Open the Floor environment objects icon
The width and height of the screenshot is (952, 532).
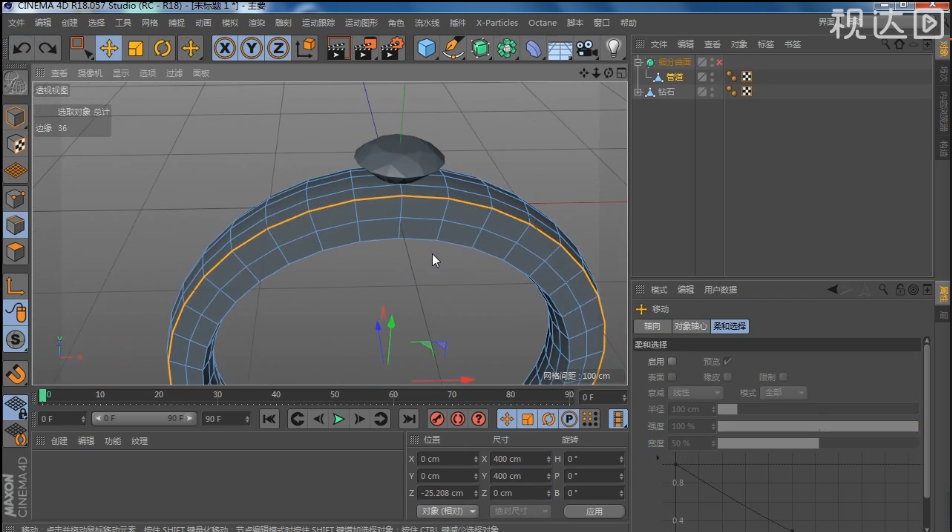pyautogui.click(x=560, y=48)
